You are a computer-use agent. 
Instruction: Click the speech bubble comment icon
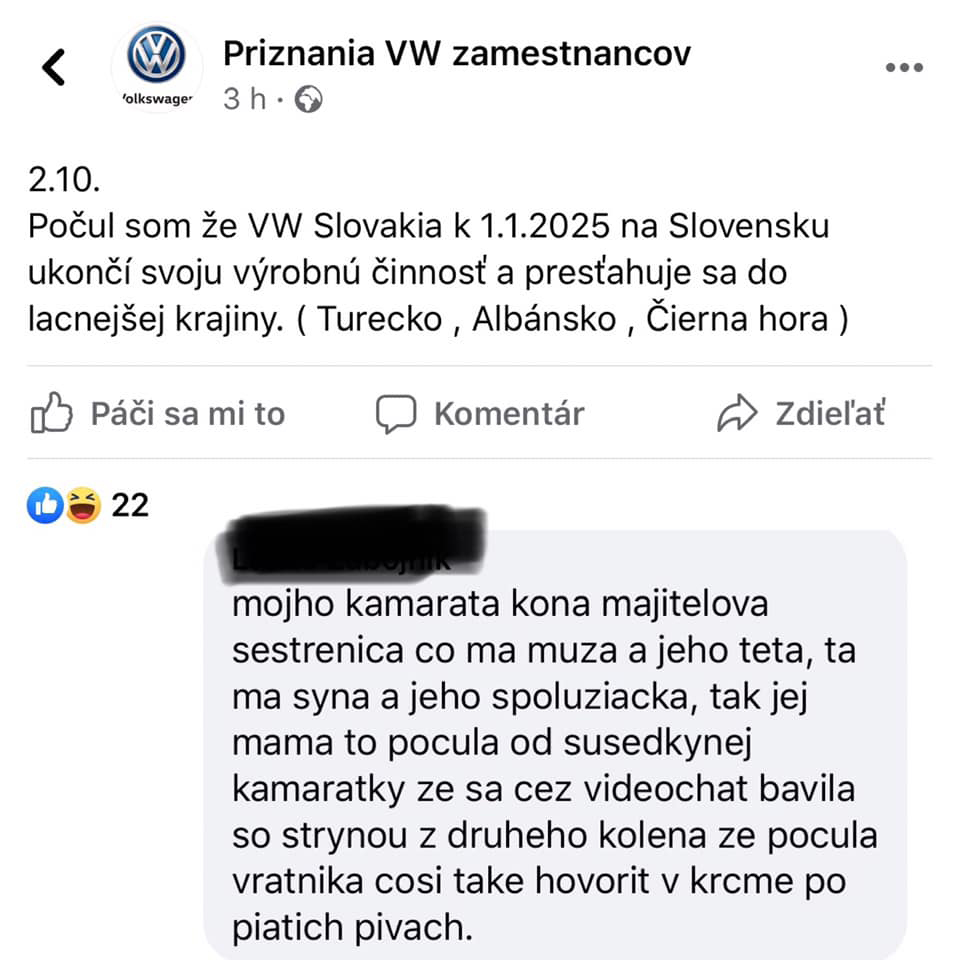coord(396,414)
